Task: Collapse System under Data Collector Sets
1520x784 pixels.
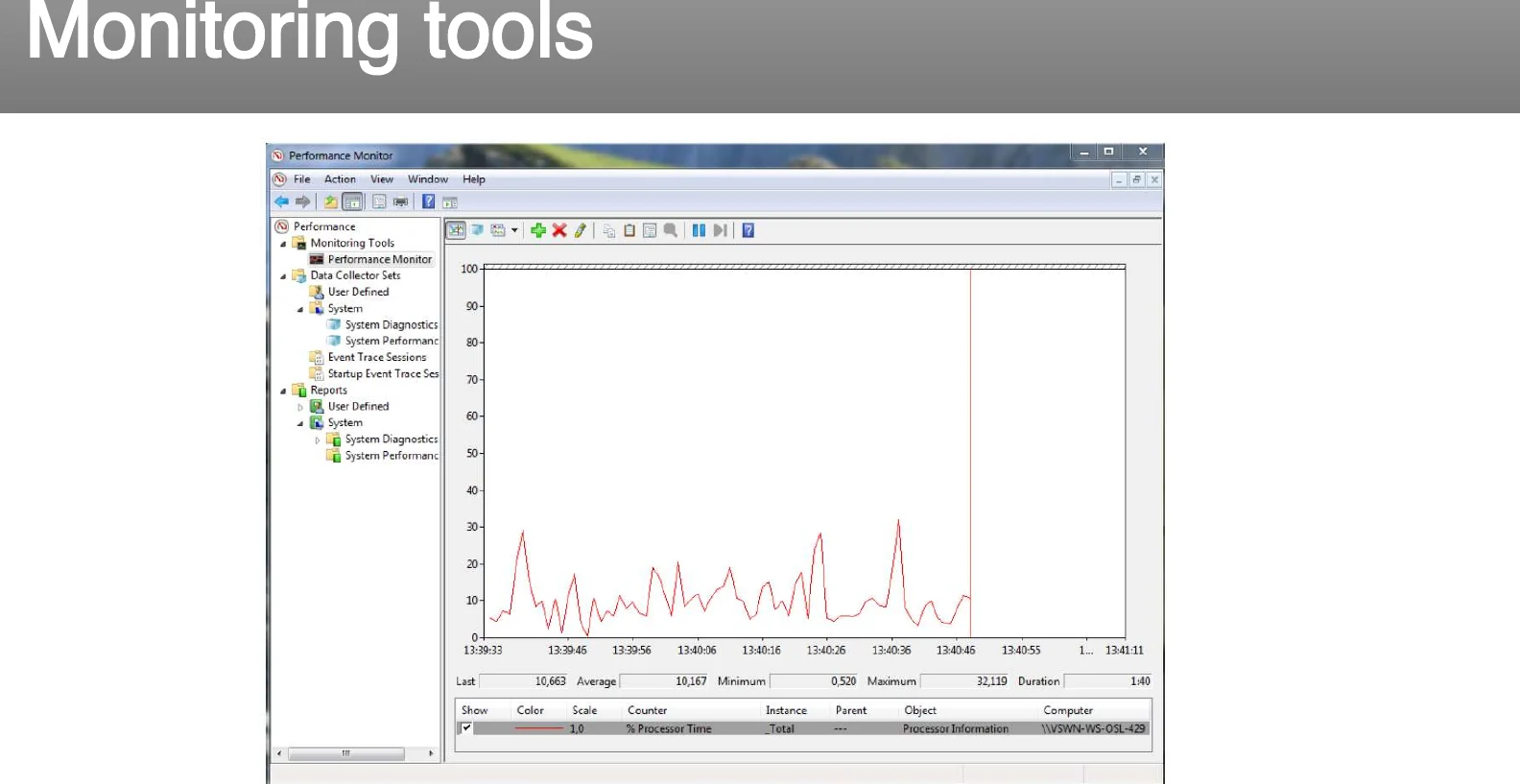Action: [300, 309]
